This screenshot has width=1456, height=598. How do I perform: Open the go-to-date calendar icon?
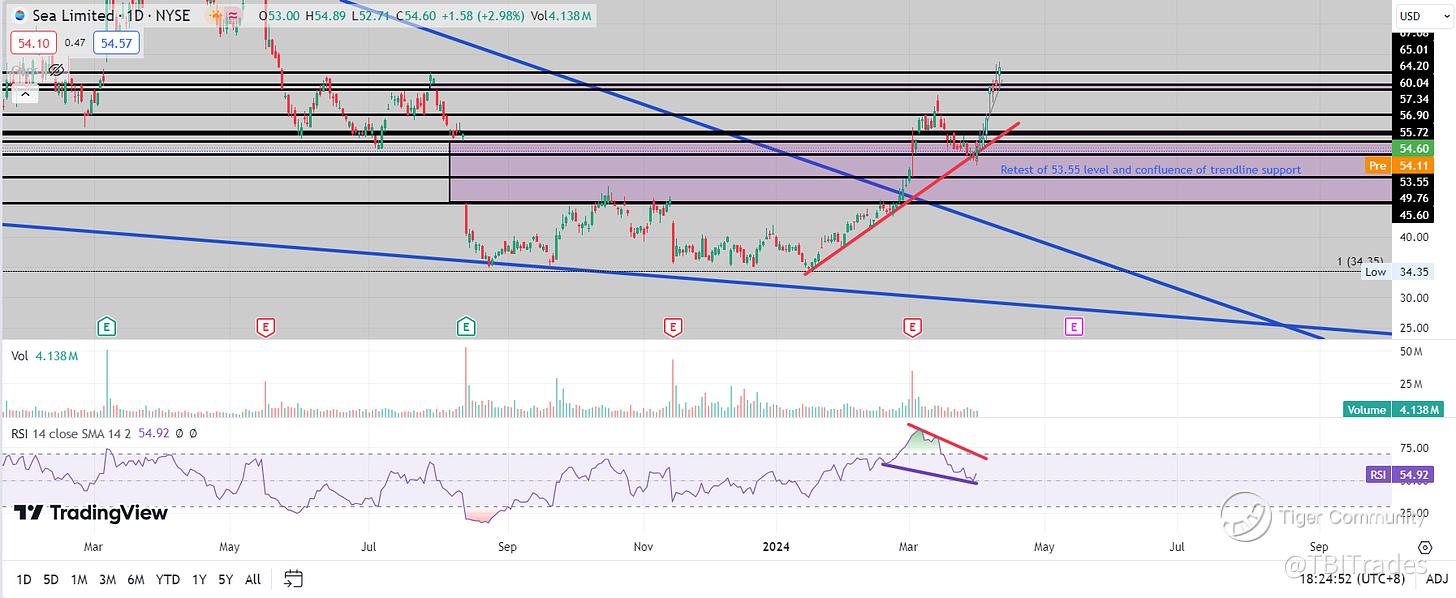coord(293,578)
